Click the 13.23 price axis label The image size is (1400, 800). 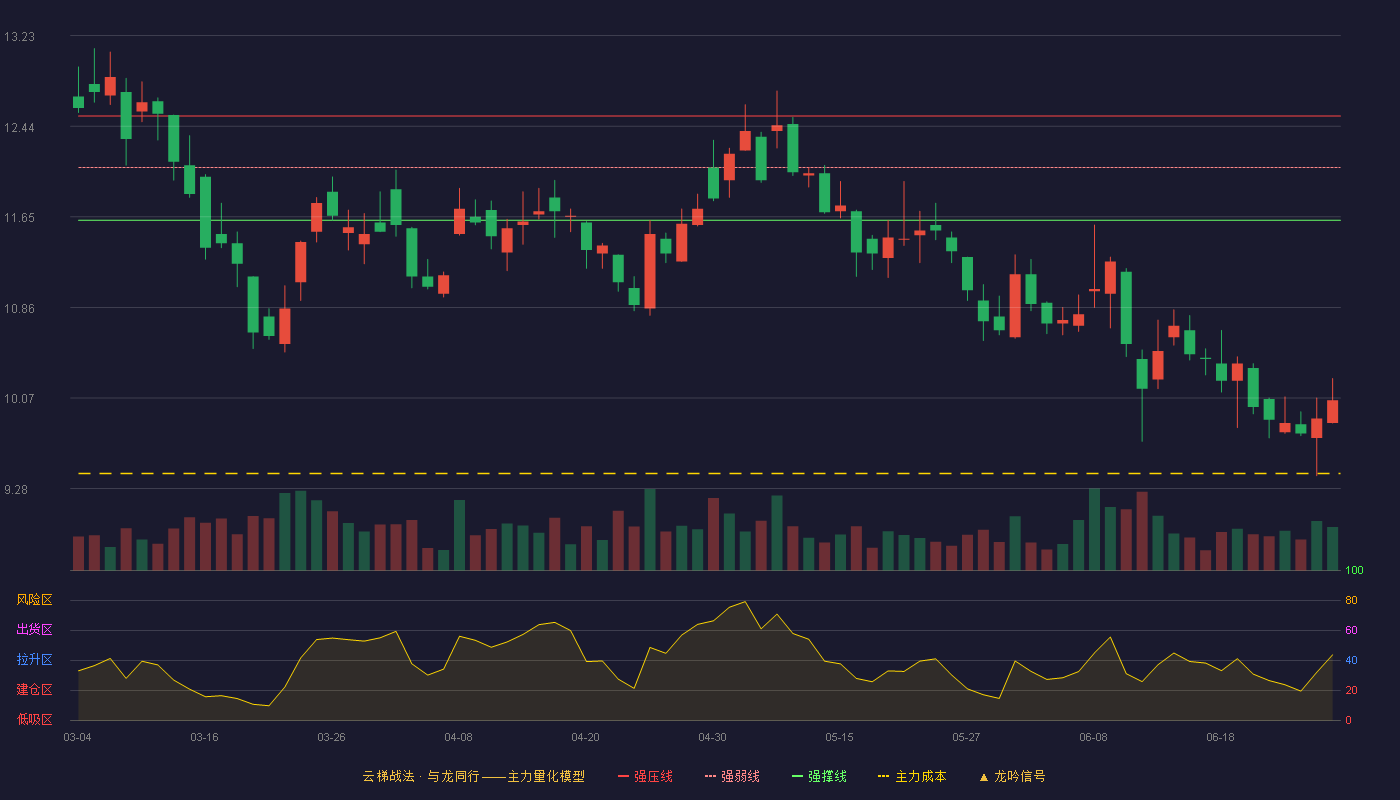(x=19, y=37)
